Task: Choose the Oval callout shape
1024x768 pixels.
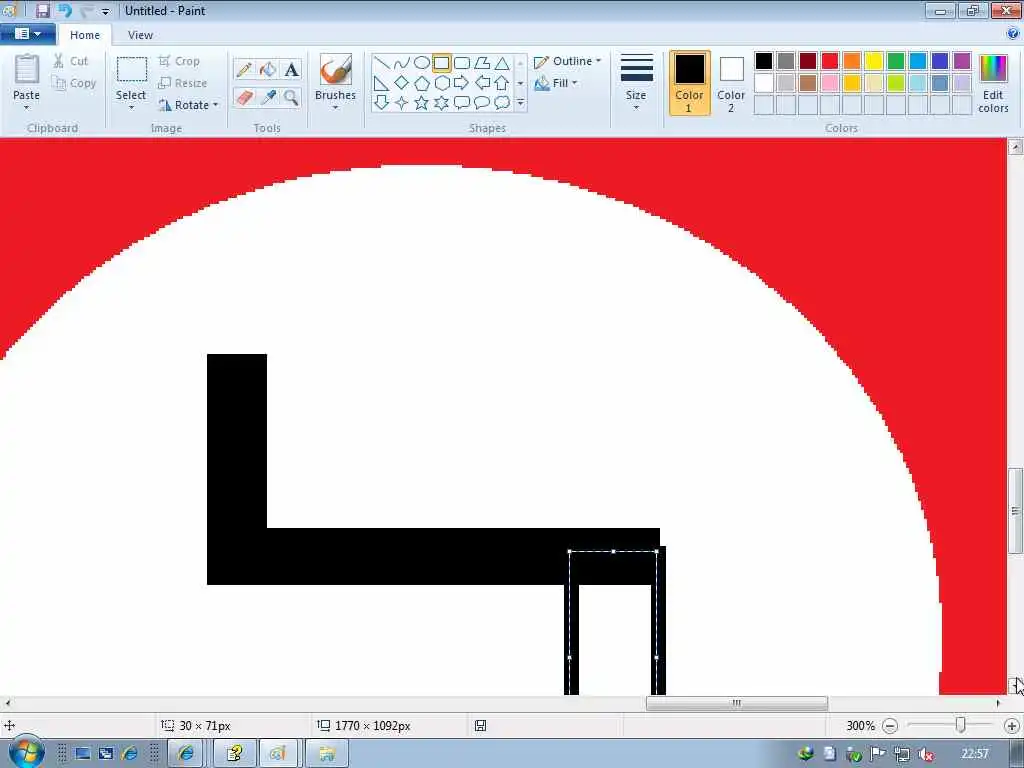Action: coord(482,103)
